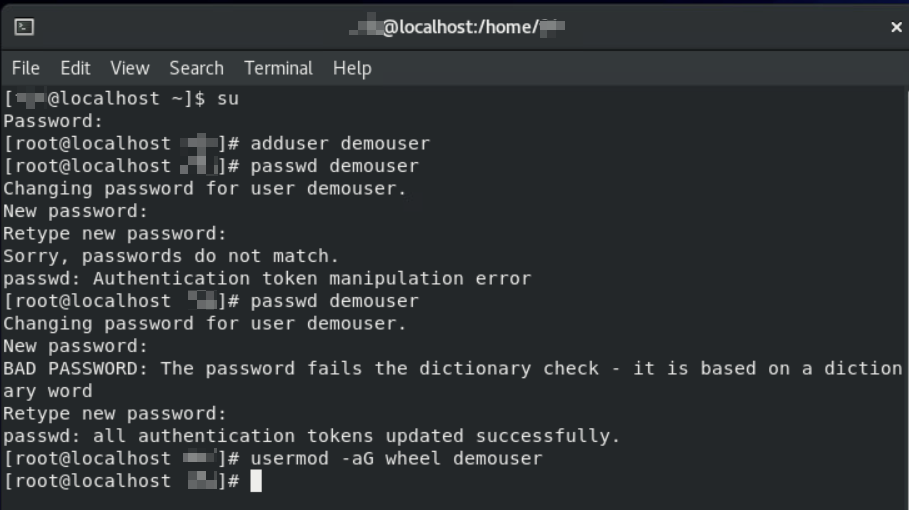Click the 'Authentication token manipulation error' line
909x510 pixels.
267,279
